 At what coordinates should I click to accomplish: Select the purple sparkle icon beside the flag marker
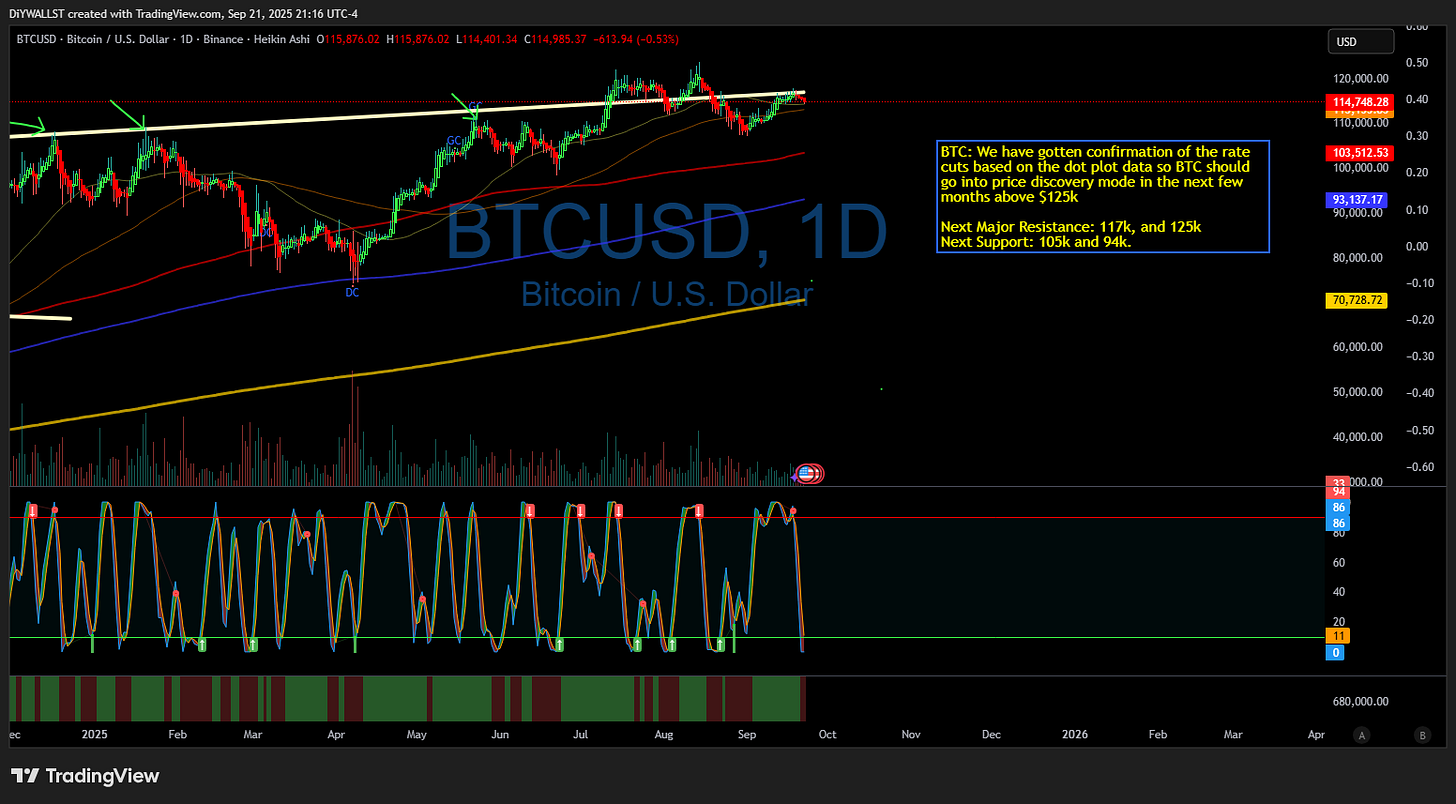coord(795,476)
